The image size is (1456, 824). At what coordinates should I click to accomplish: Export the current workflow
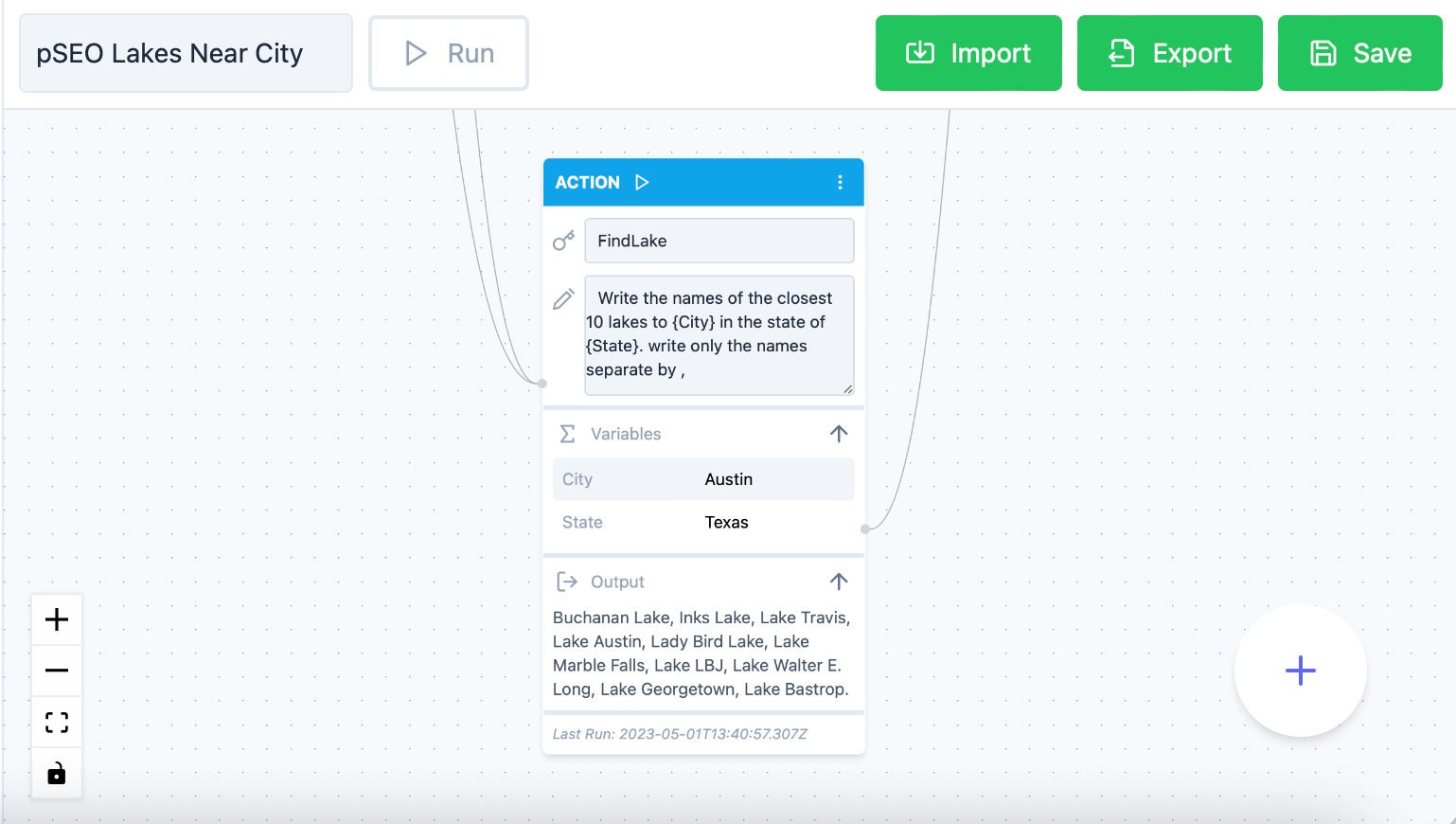click(1169, 53)
